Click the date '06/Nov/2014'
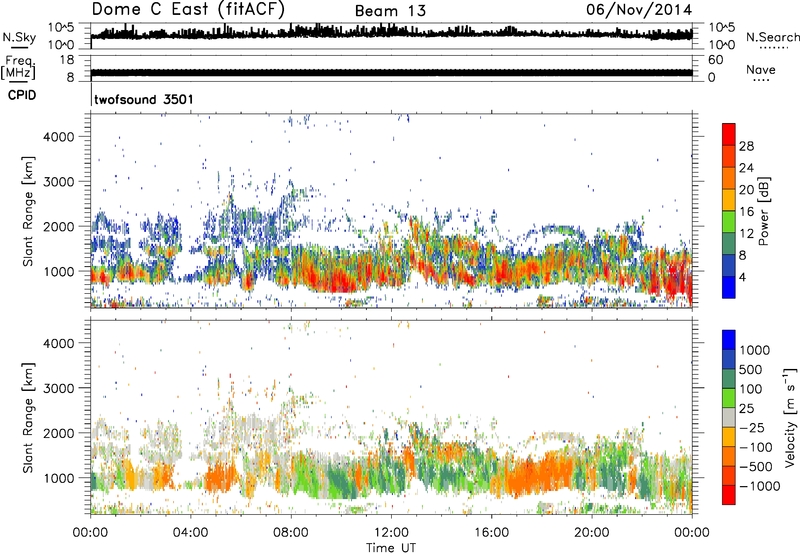This screenshot has height=554, width=800. click(x=639, y=9)
